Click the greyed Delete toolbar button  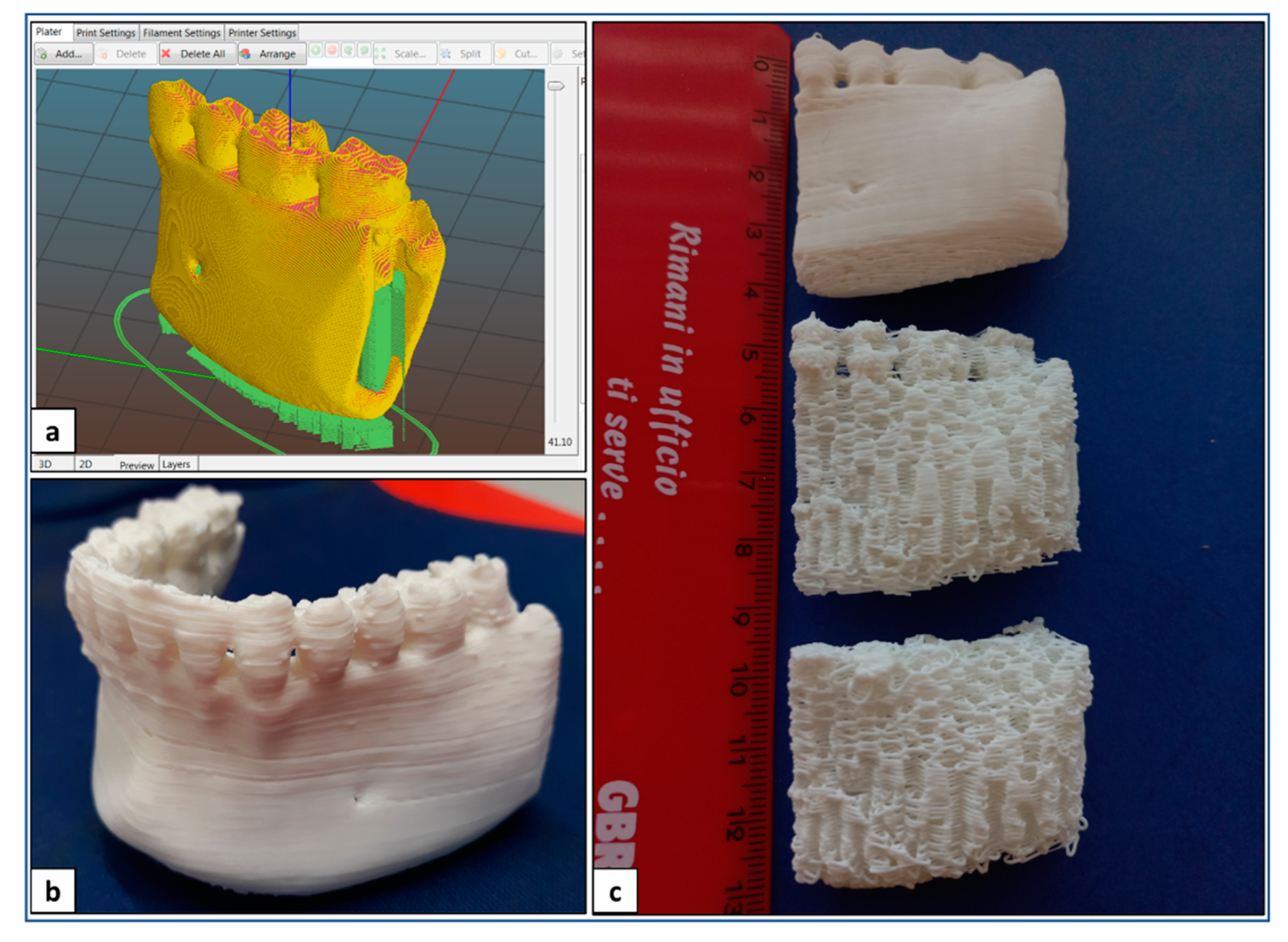point(125,54)
